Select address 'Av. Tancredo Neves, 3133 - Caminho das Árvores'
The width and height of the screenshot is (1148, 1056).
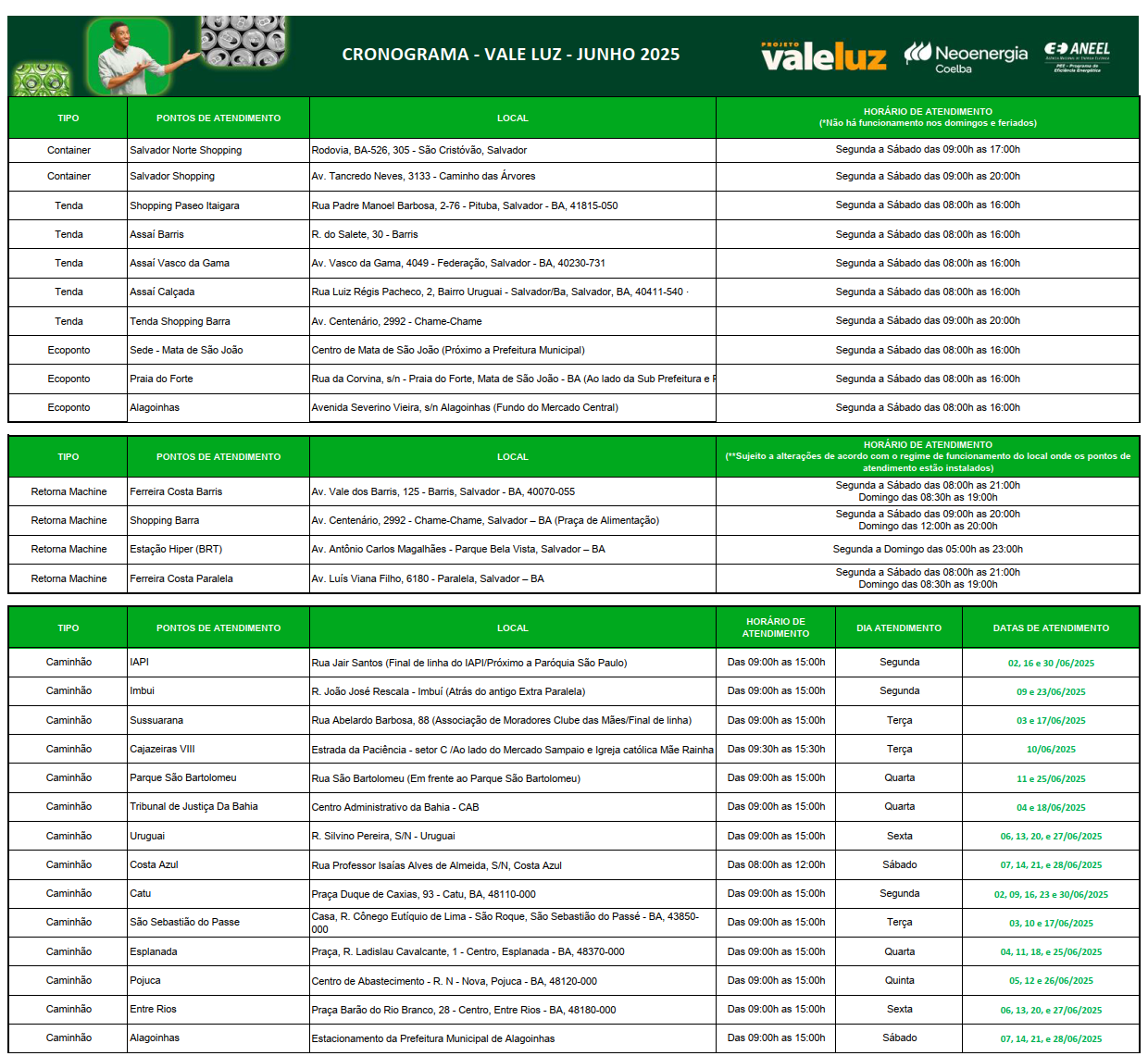[423, 176]
